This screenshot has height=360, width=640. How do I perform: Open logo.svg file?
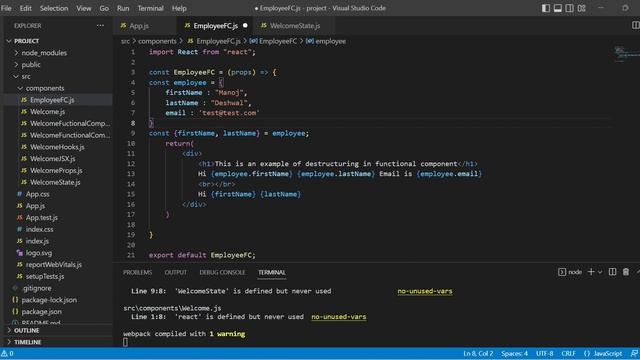(x=38, y=253)
